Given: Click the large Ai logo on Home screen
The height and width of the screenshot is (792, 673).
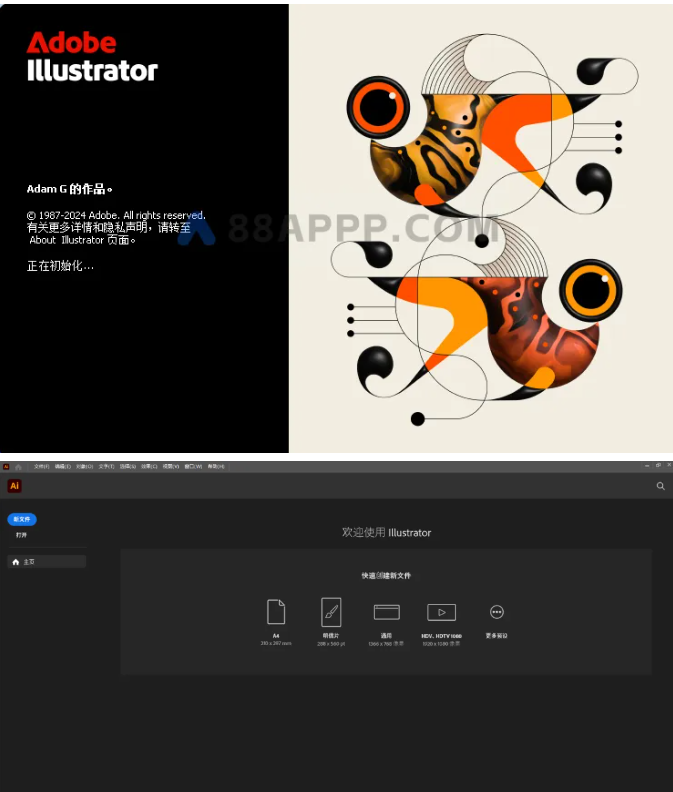Looking at the screenshot, I should tap(14, 486).
